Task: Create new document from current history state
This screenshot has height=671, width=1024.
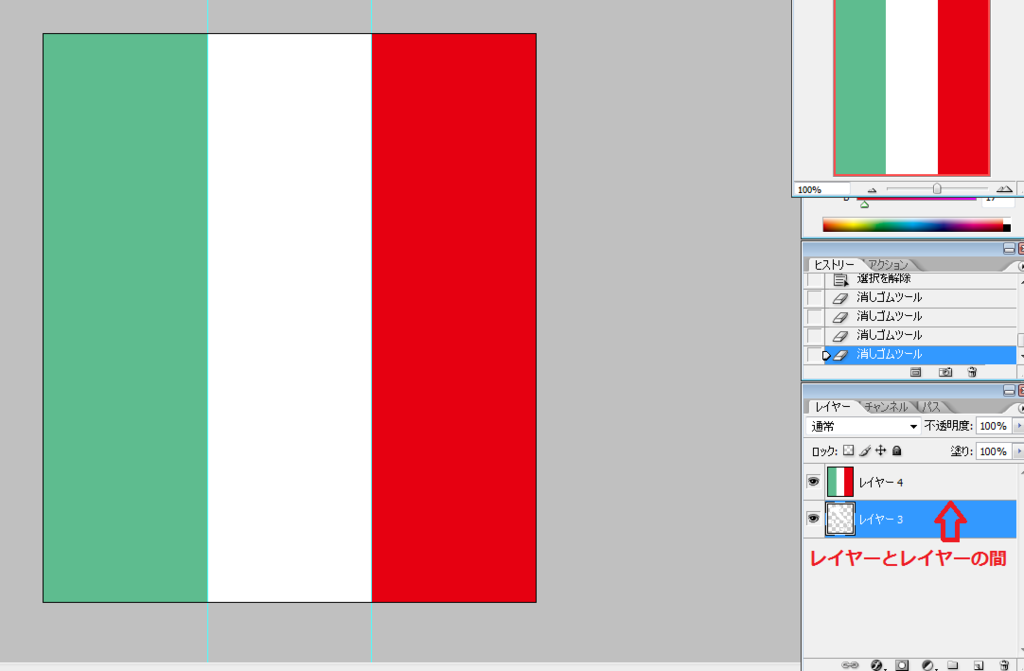Action: click(916, 372)
